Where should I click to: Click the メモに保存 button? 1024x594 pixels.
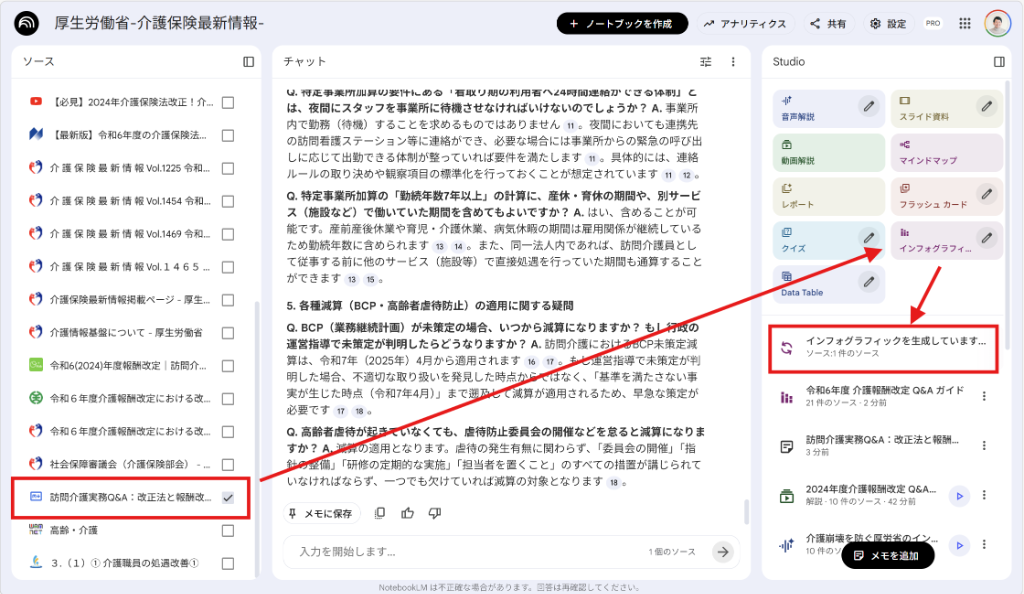(322, 514)
